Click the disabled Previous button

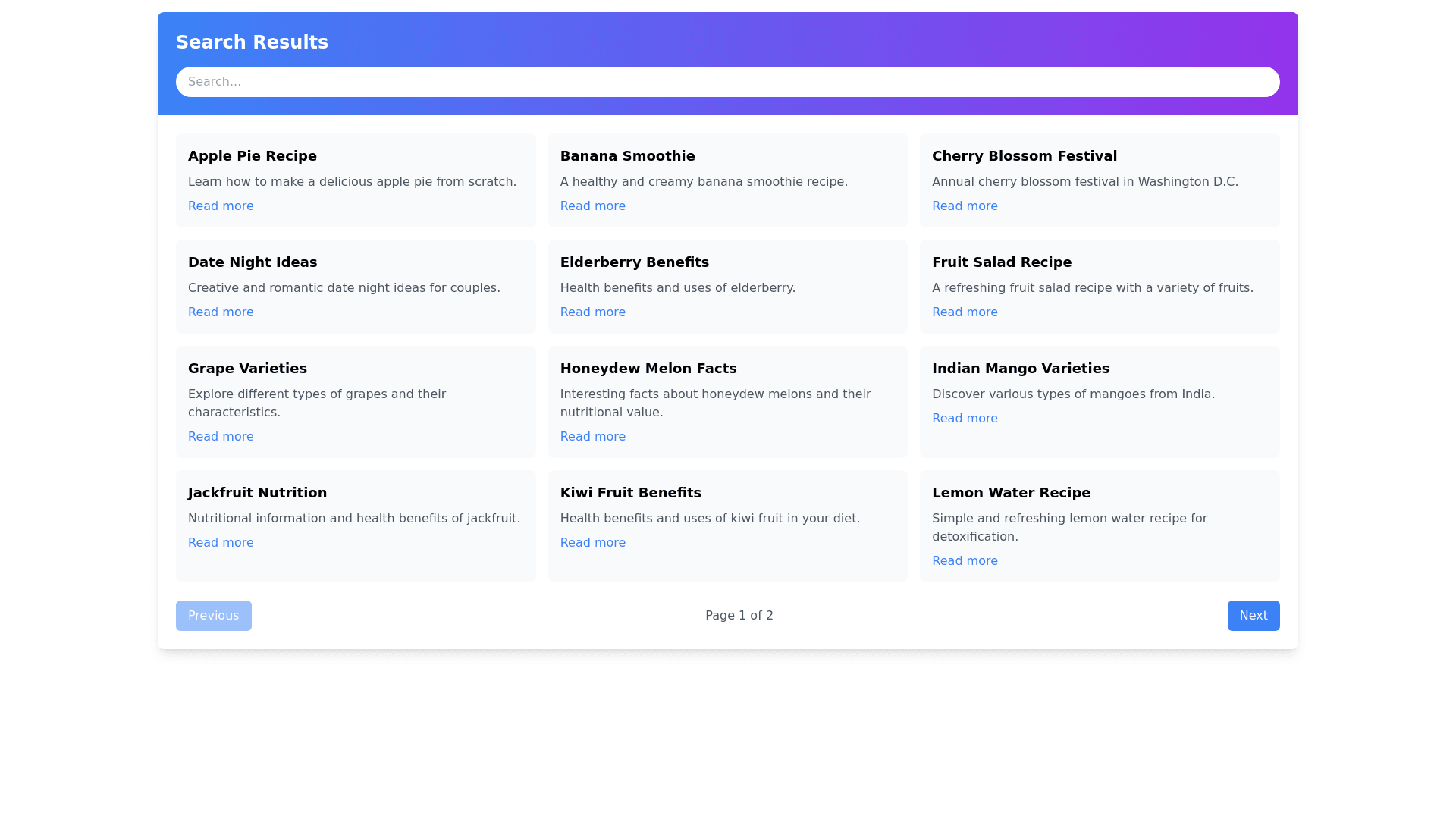(213, 616)
